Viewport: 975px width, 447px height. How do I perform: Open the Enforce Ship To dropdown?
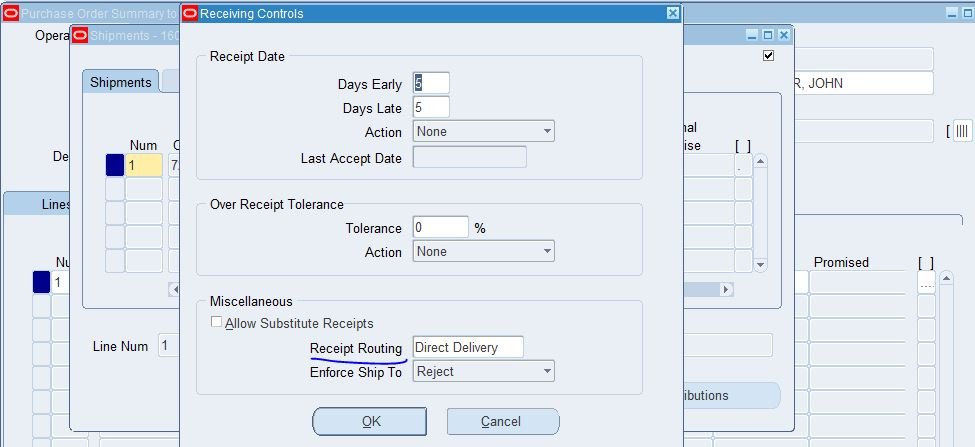pos(484,371)
